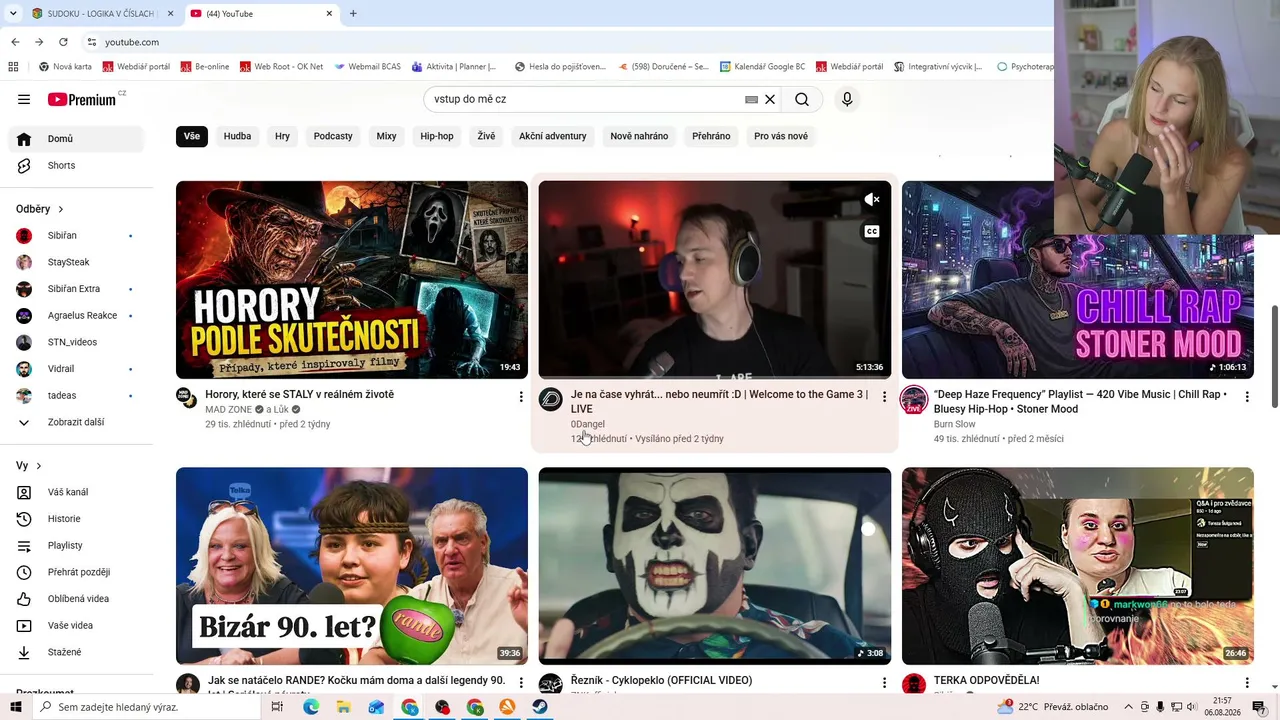Open Chrome apps grid in bookmarks bar
Viewport: 1280px width, 720px height.
point(13,67)
